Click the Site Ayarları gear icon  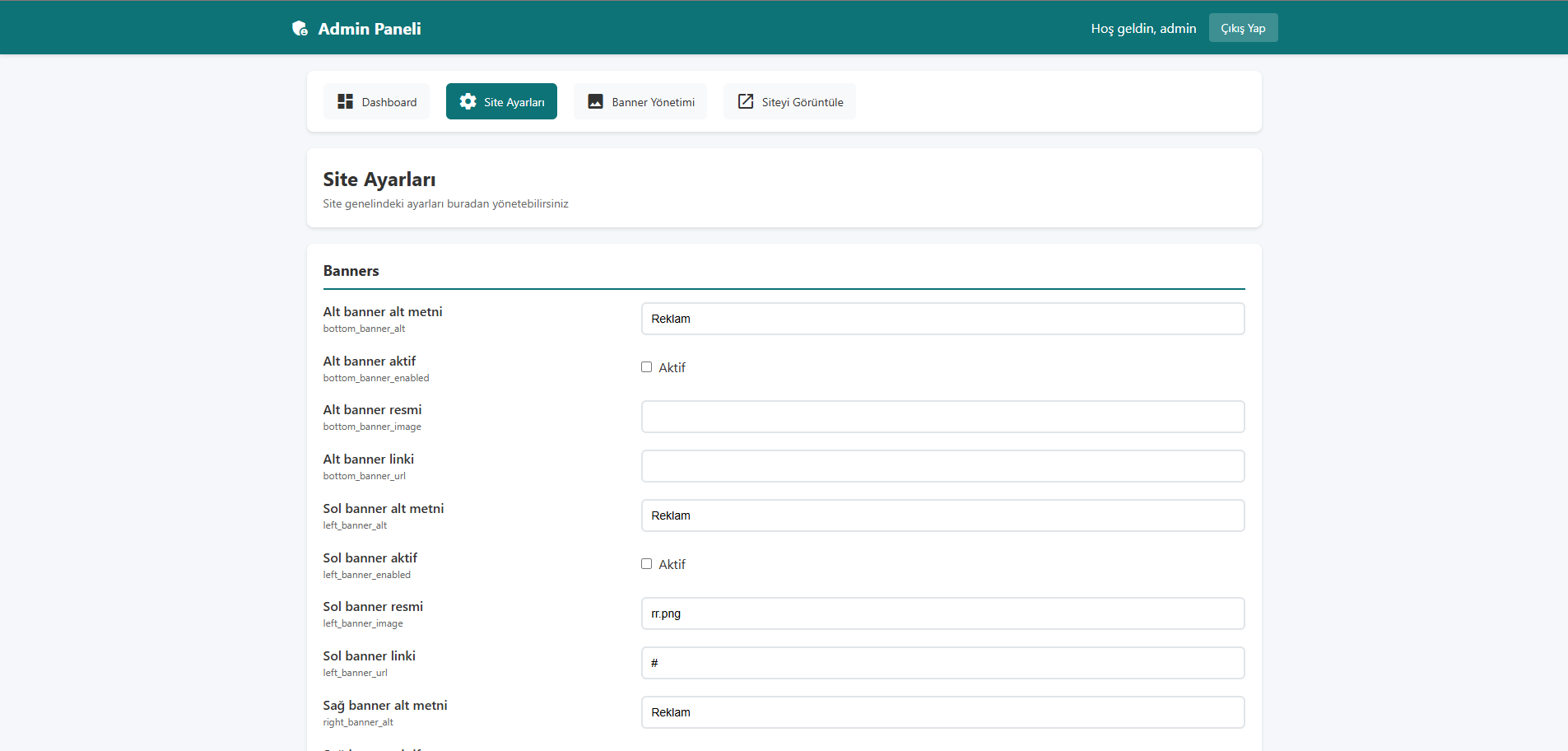coord(468,101)
